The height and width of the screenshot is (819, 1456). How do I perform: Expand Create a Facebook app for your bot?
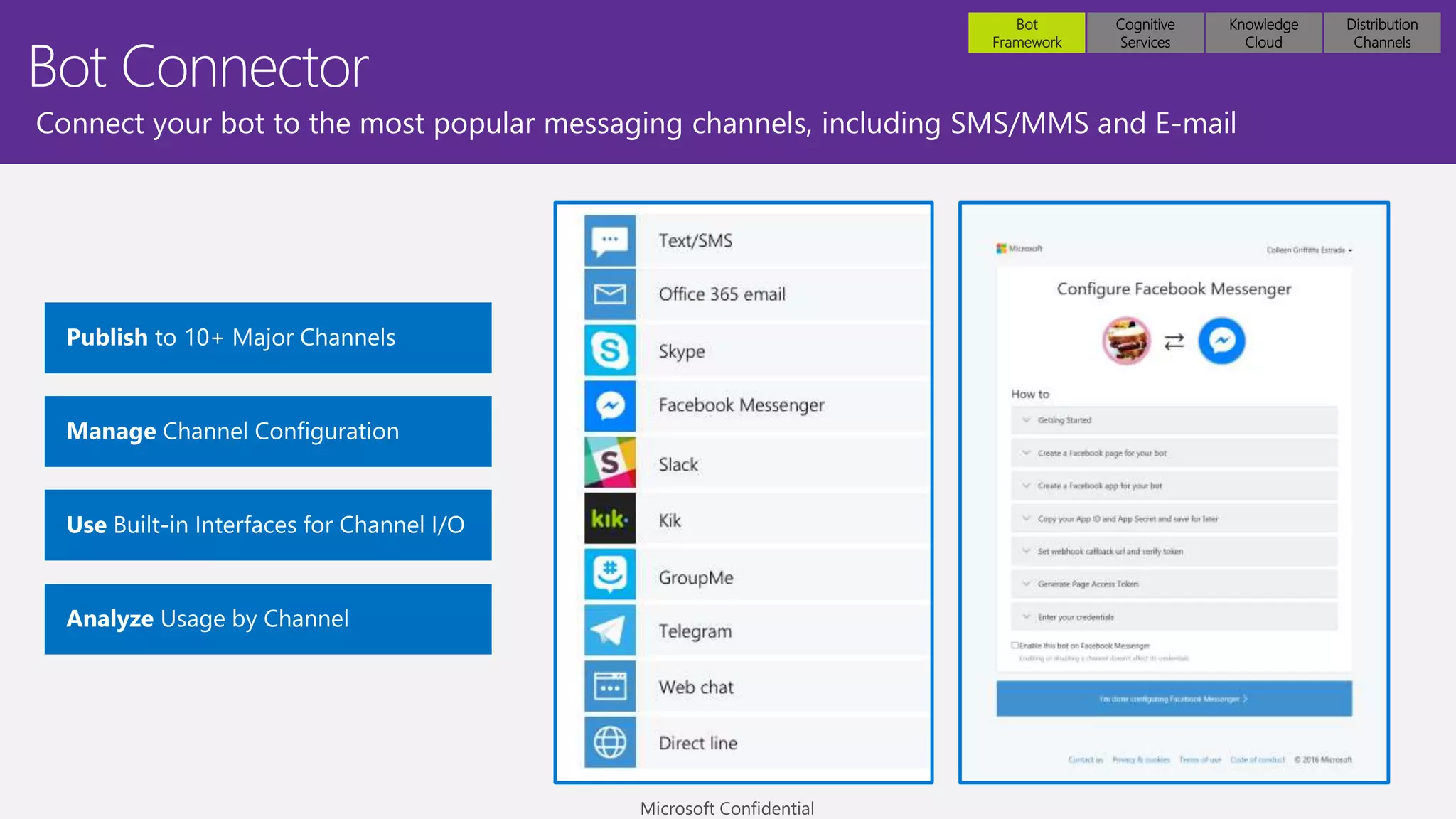point(1174,486)
